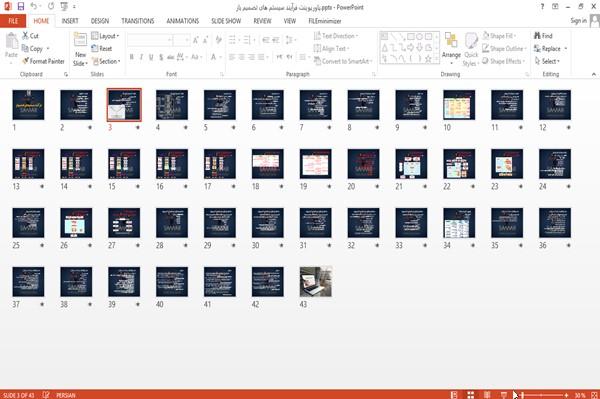The width and height of the screenshot is (600, 399).
Task: Switch to the SLIDE SHOW tab
Action: point(226,21)
